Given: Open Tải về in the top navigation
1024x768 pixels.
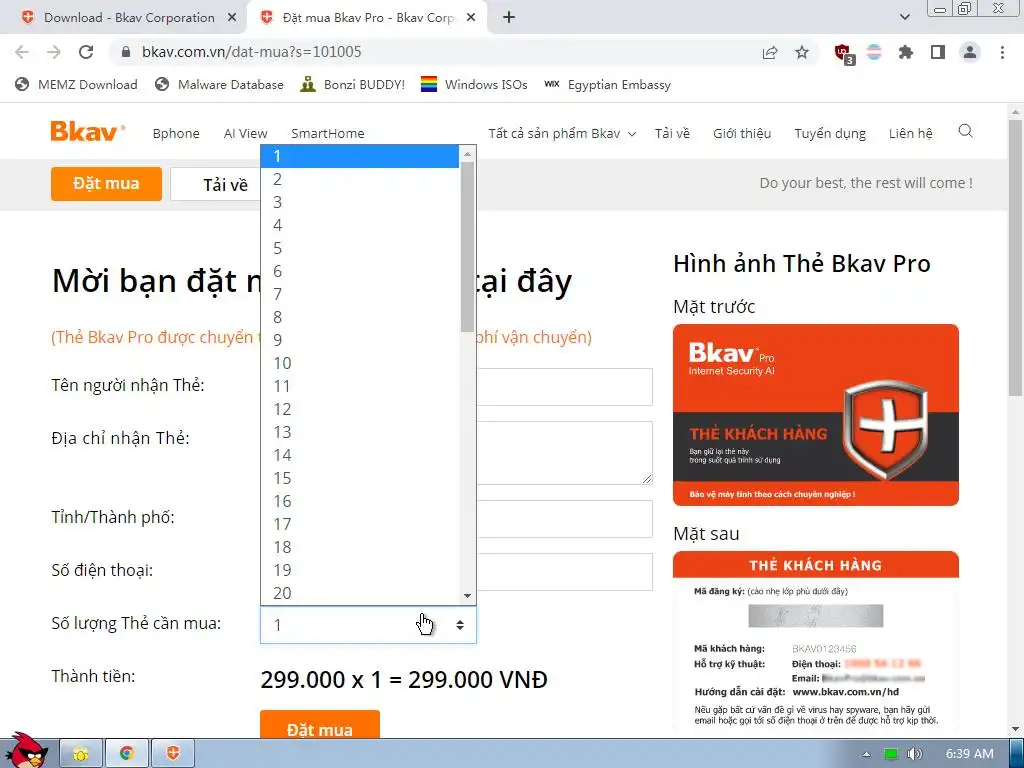Looking at the screenshot, I should 672,133.
